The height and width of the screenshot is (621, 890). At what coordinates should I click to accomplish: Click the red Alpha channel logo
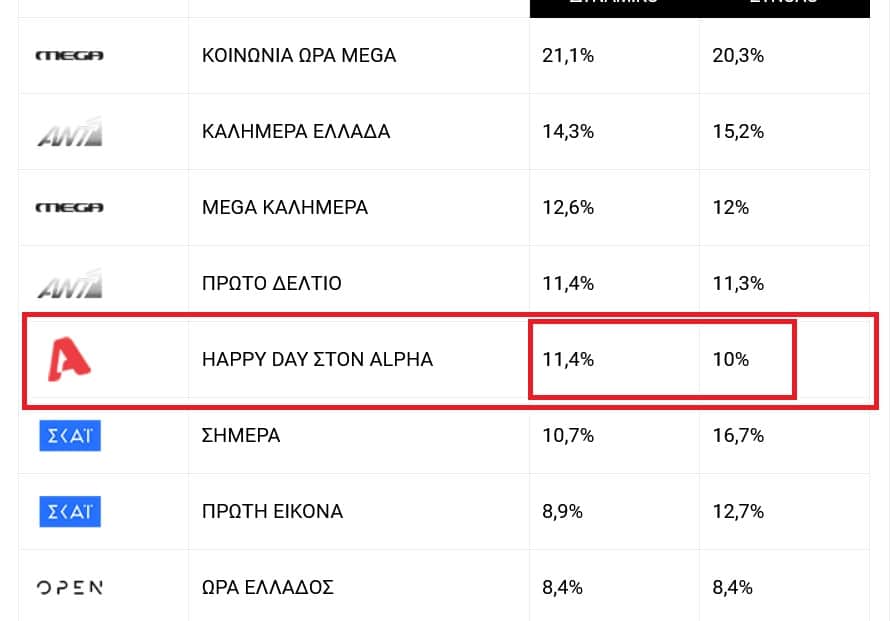click(x=69, y=359)
